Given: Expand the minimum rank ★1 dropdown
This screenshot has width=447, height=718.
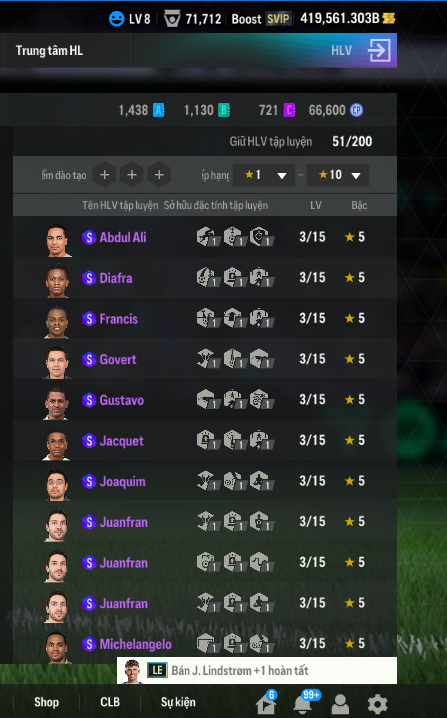Looking at the screenshot, I should (264, 175).
